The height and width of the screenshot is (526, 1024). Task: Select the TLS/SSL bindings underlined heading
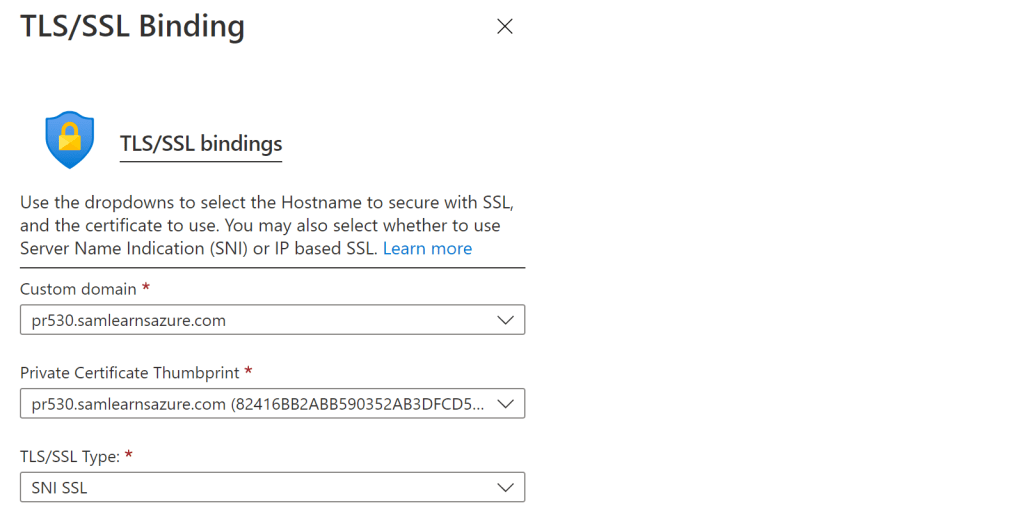pos(201,144)
